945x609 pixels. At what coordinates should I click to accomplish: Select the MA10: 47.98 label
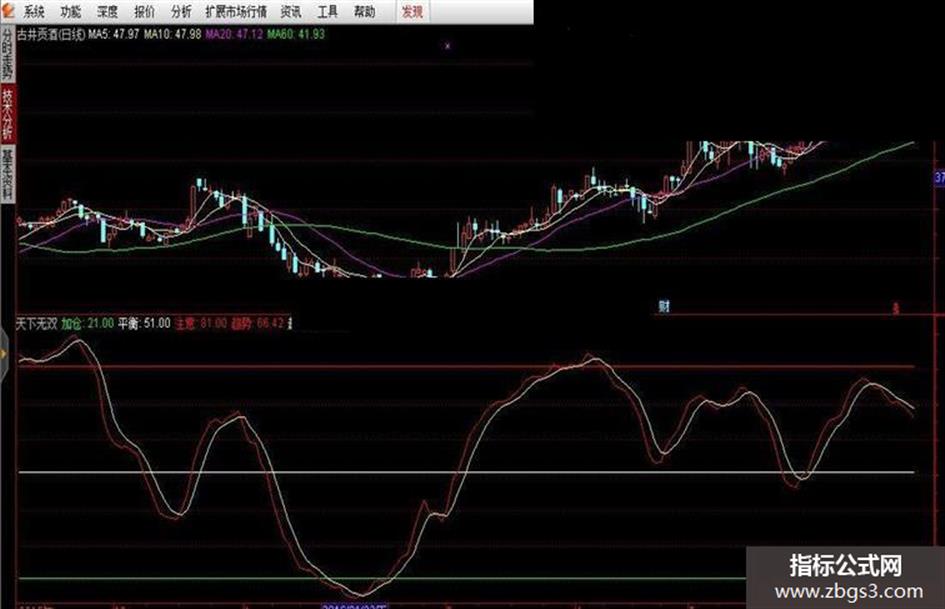(172, 34)
